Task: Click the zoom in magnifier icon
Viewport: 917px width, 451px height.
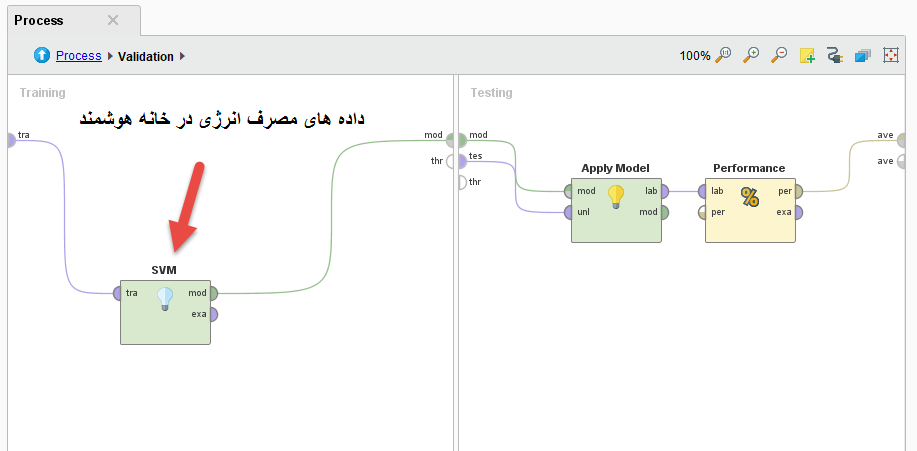Action: pyautogui.click(x=752, y=56)
